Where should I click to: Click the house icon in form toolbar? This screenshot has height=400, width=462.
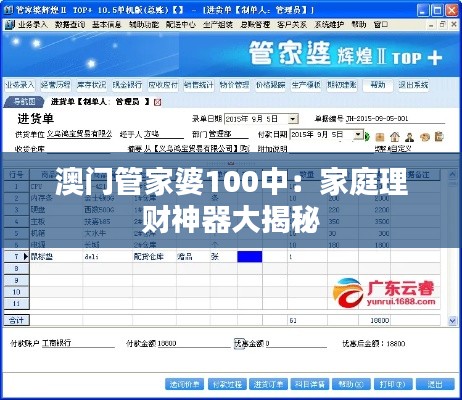[x=395, y=136]
